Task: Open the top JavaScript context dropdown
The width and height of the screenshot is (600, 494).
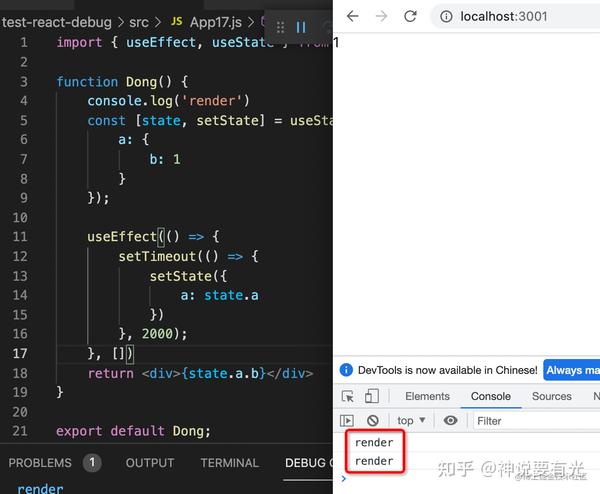Action: click(411, 421)
